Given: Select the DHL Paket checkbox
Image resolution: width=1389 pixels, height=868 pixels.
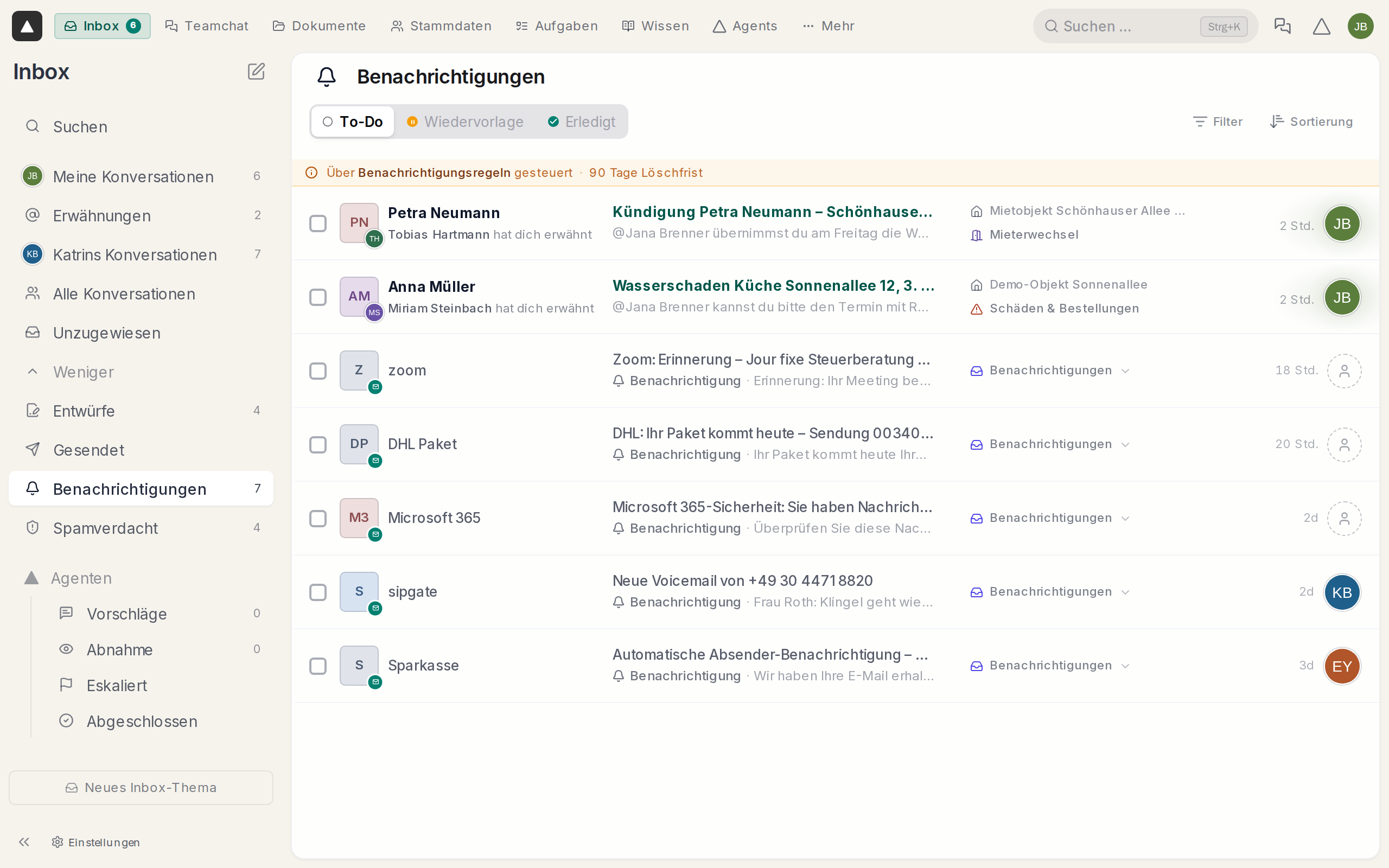Looking at the screenshot, I should pyautogui.click(x=317, y=444).
